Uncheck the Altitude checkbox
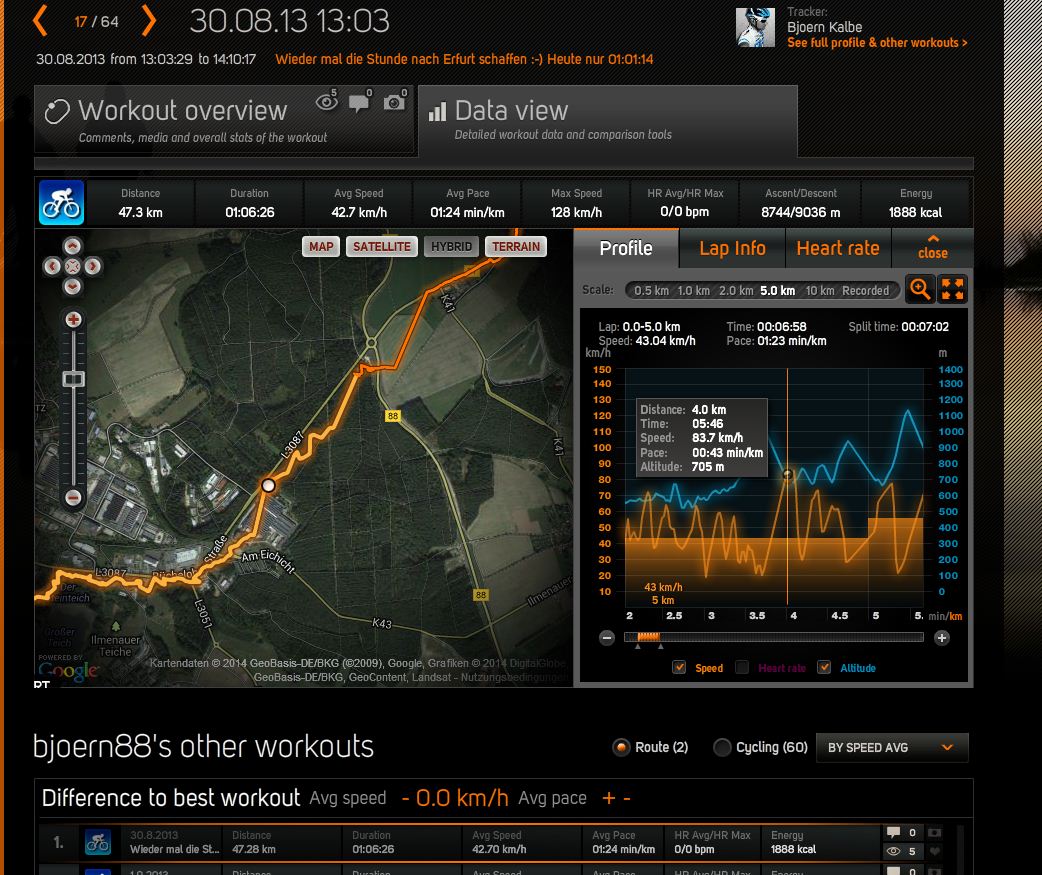 824,667
